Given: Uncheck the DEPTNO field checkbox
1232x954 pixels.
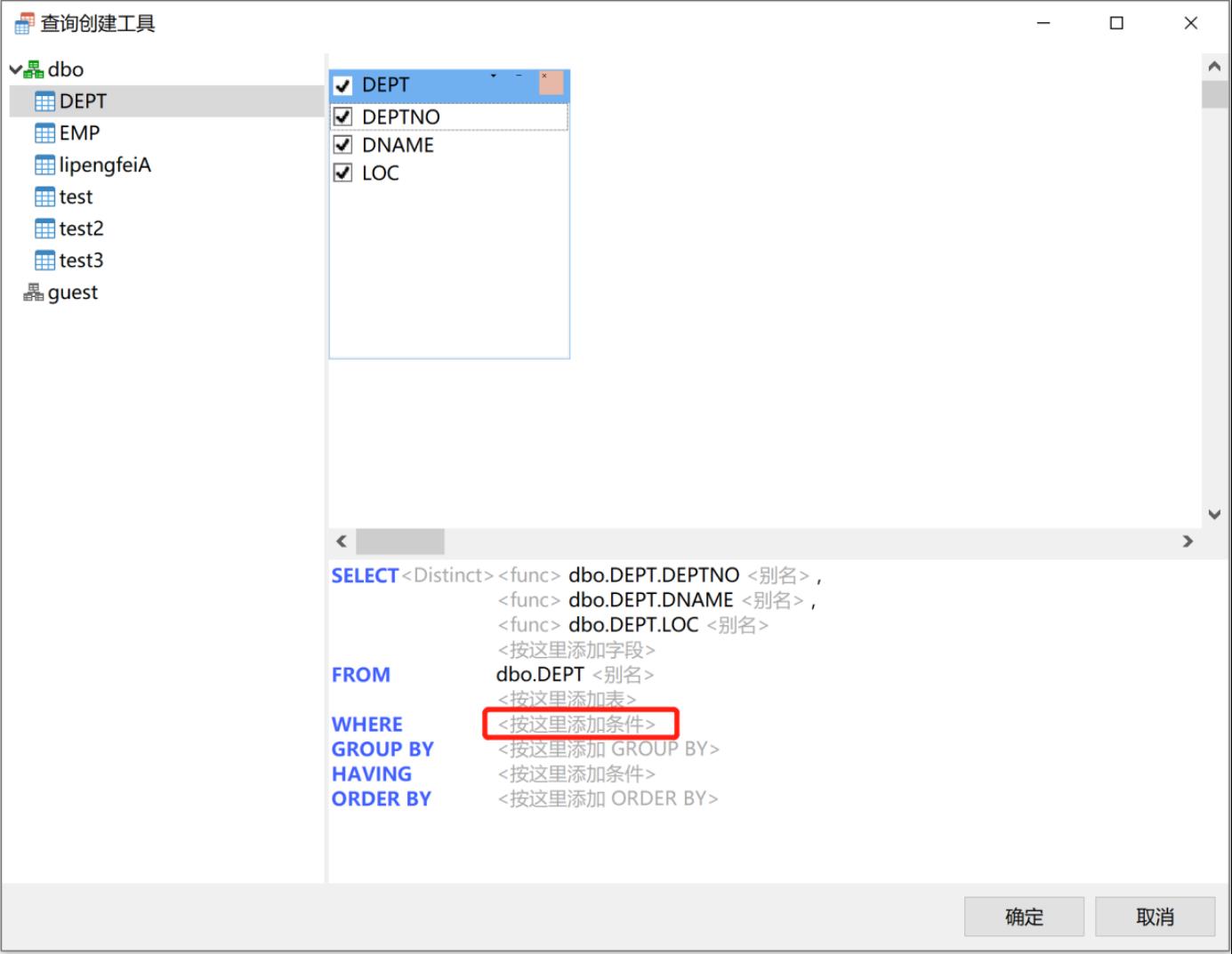Looking at the screenshot, I should tap(342, 116).
